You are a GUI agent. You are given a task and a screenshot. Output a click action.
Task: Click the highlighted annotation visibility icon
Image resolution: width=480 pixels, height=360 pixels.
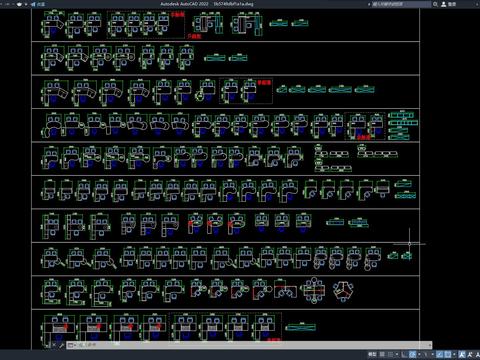tap(461, 354)
